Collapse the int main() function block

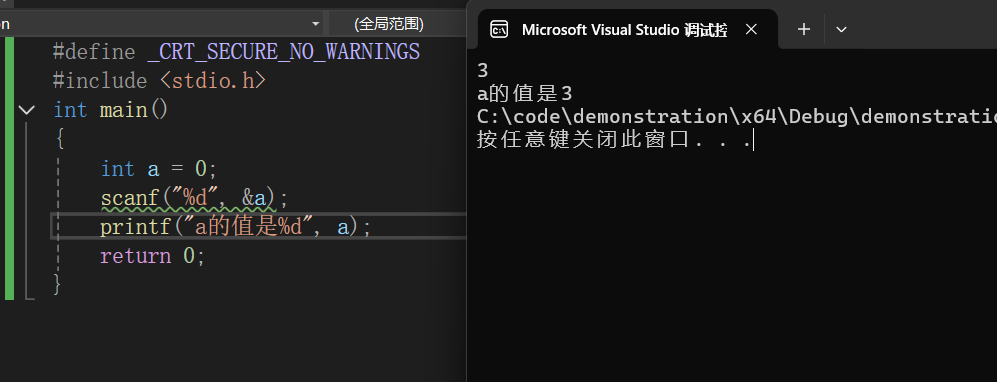(27, 110)
